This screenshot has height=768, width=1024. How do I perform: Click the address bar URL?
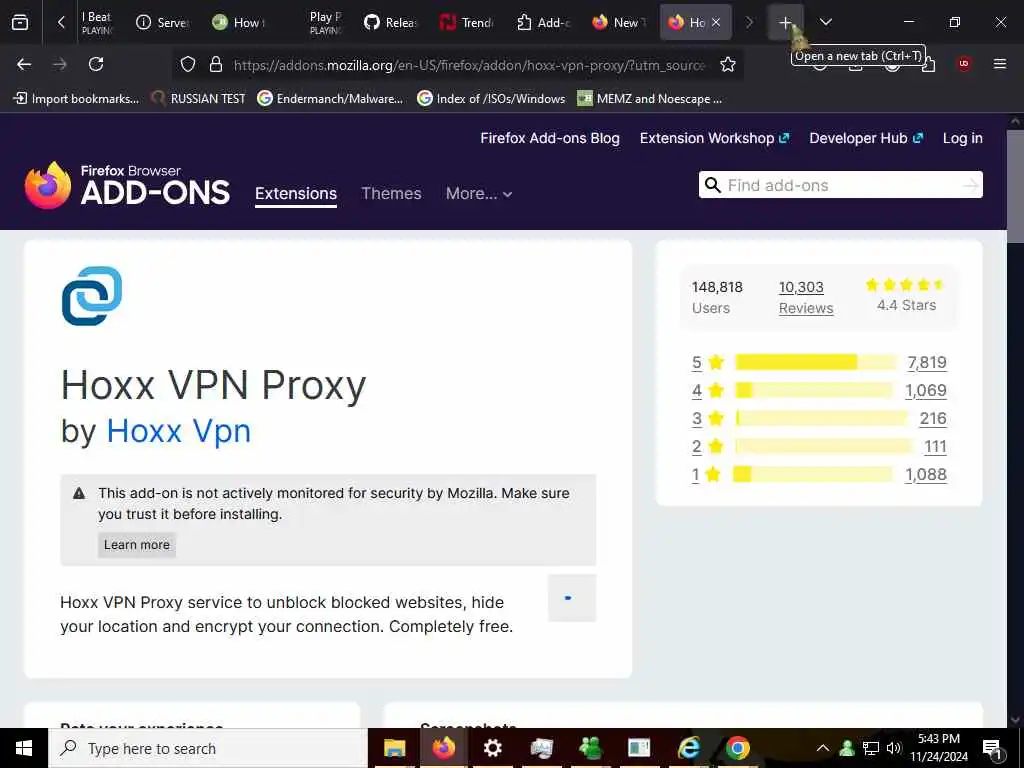[469, 65]
